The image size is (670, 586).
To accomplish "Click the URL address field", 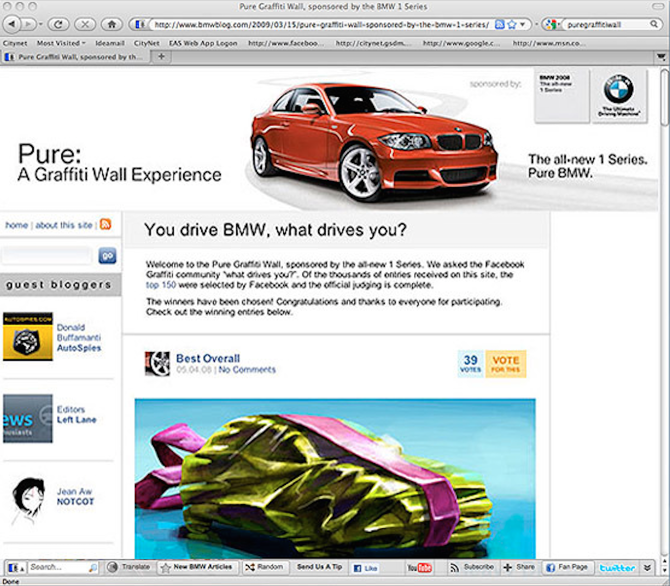I will click(x=321, y=25).
